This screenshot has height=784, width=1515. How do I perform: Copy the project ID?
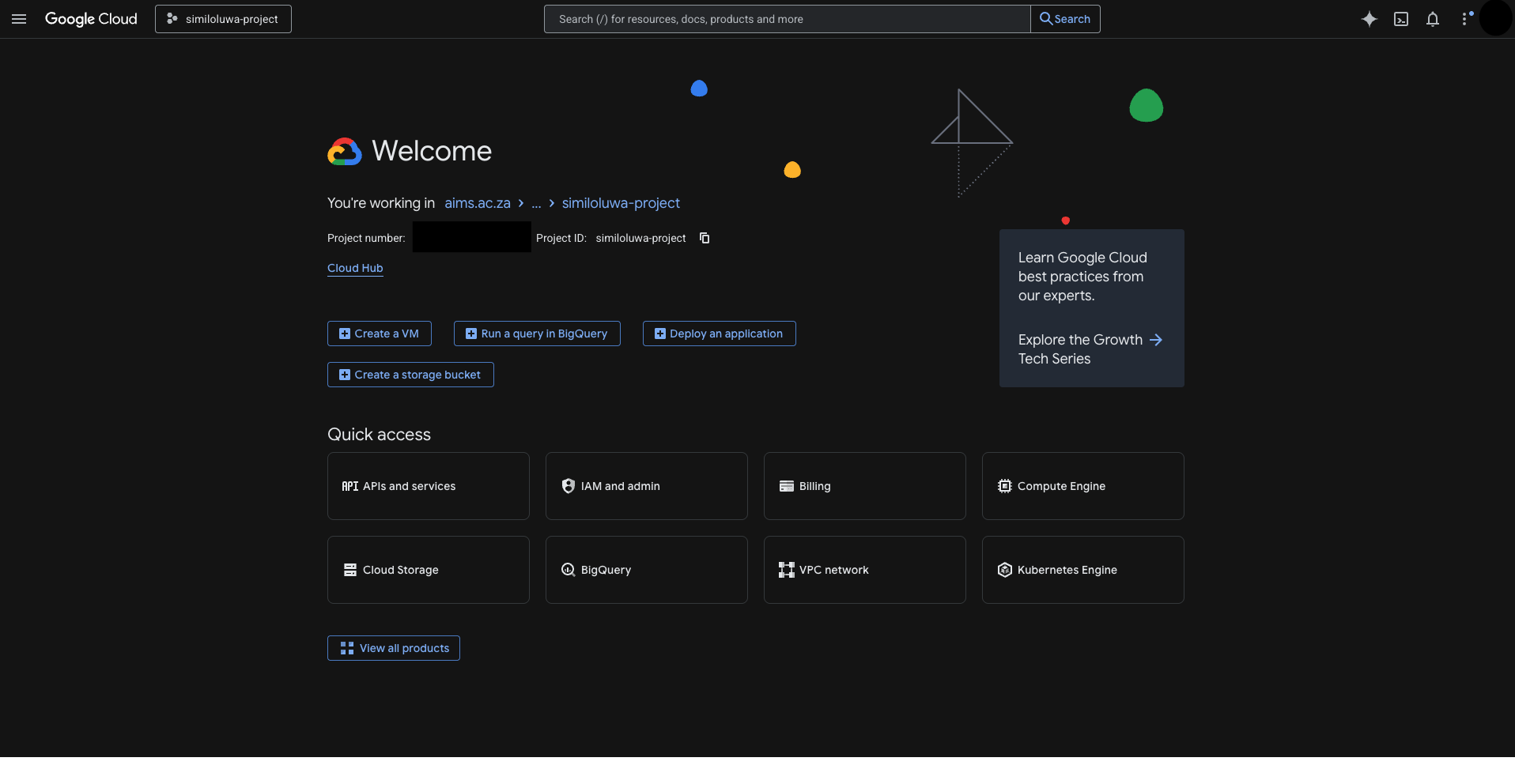pos(704,238)
